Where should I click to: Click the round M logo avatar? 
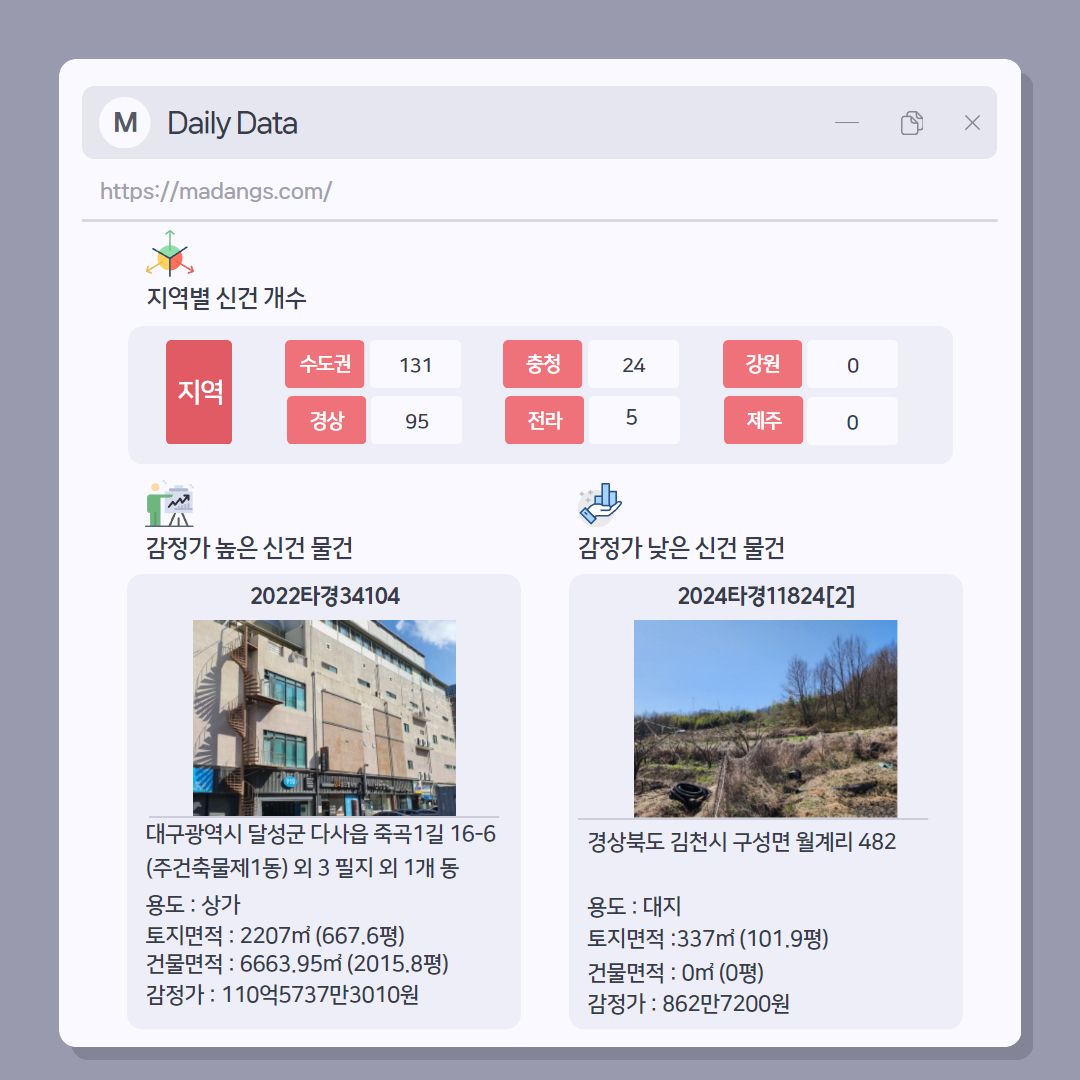click(x=125, y=123)
